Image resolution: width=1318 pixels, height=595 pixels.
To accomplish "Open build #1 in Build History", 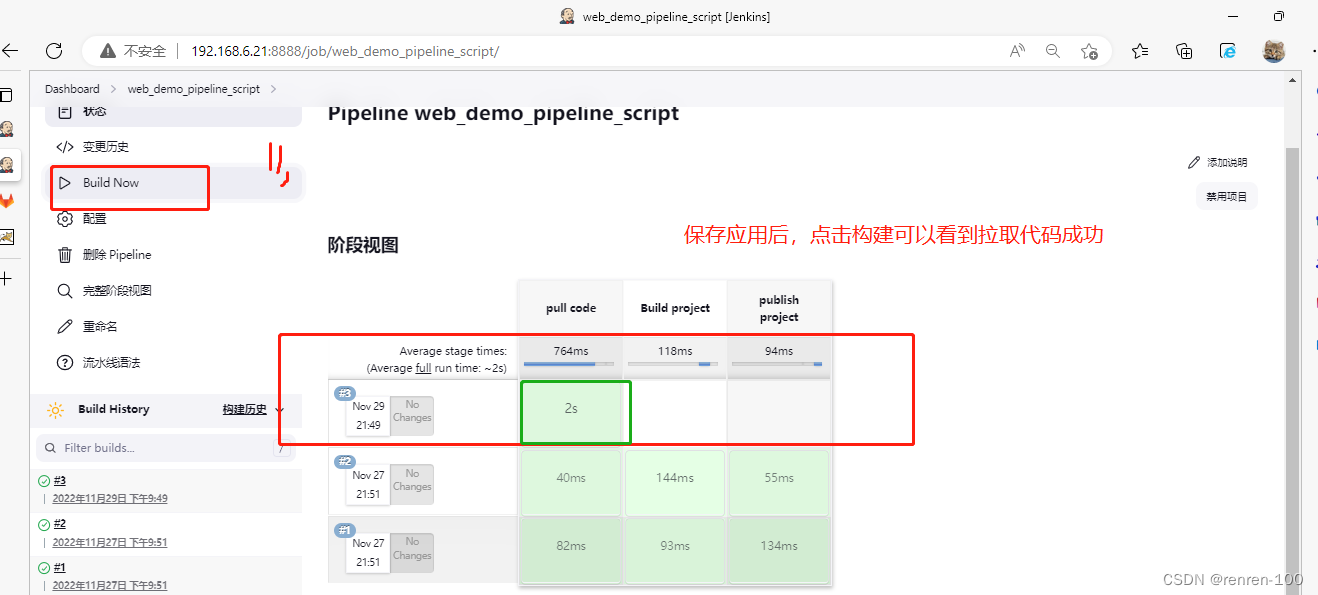I will click(x=60, y=568).
